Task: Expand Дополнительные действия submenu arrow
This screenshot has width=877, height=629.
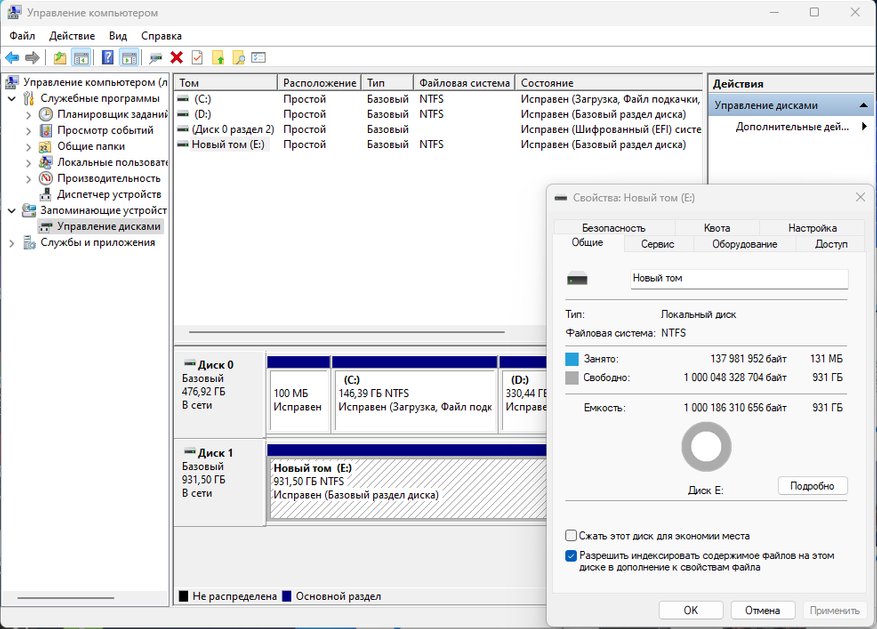Action: pos(864,127)
